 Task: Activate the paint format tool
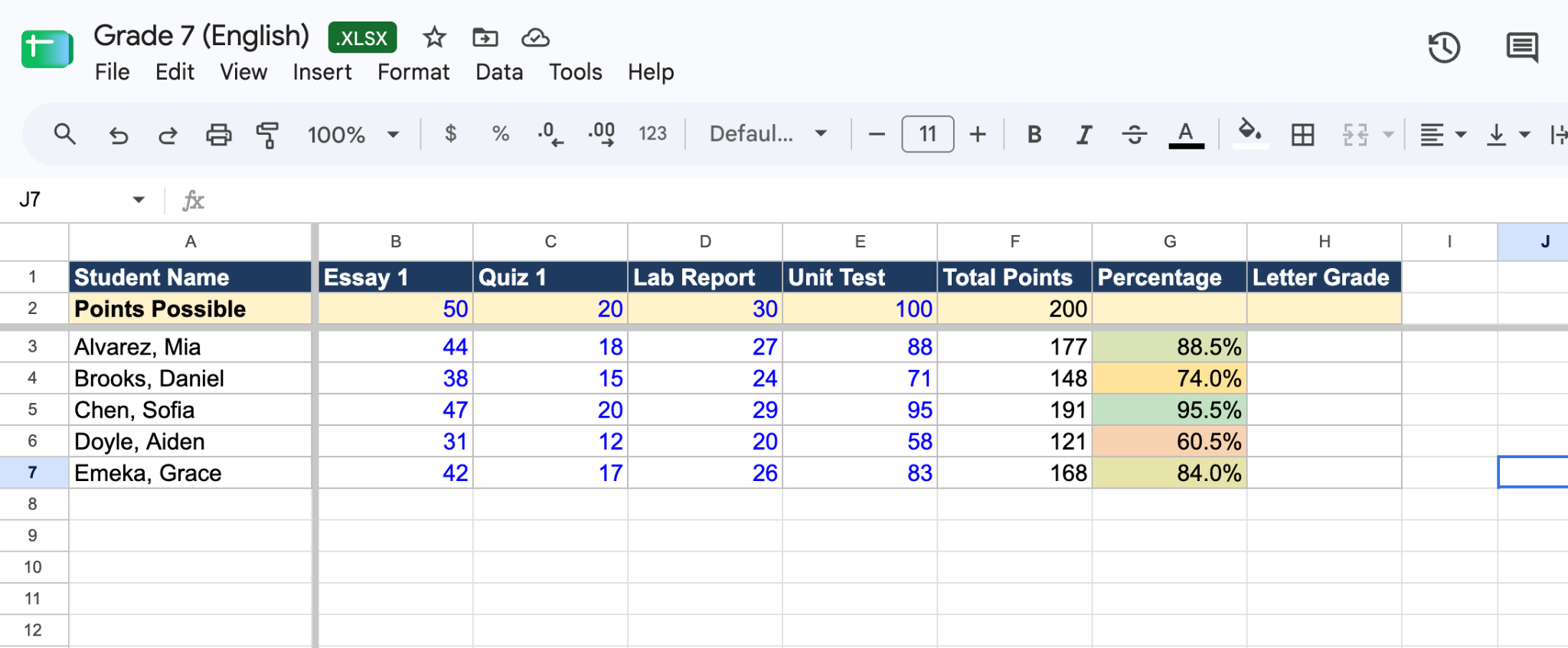[x=267, y=135]
